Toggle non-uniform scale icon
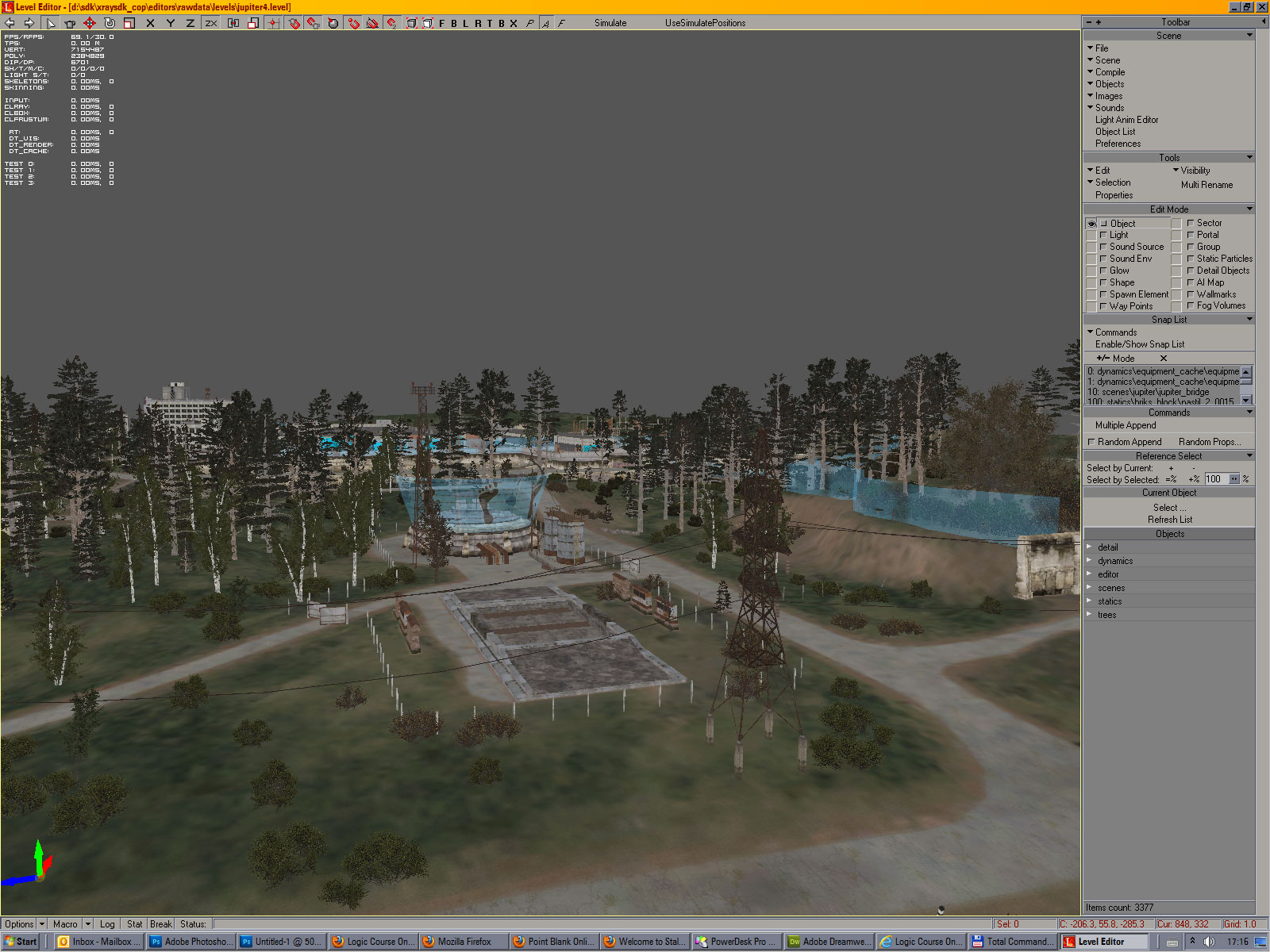This screenshot has height=952, width=1270. (x=253, y=23)
